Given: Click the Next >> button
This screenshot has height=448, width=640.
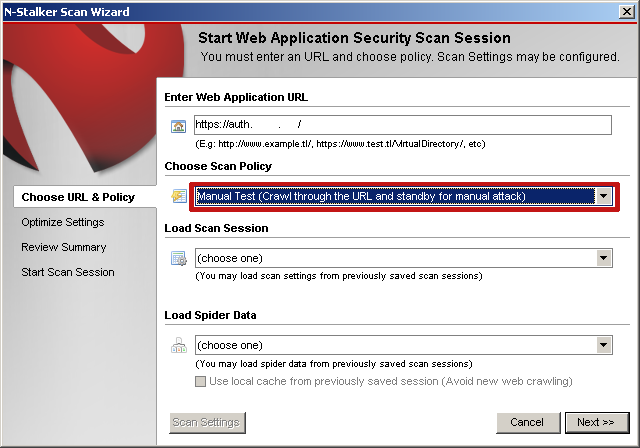Looking at the screenshot, I should point(597,423).
